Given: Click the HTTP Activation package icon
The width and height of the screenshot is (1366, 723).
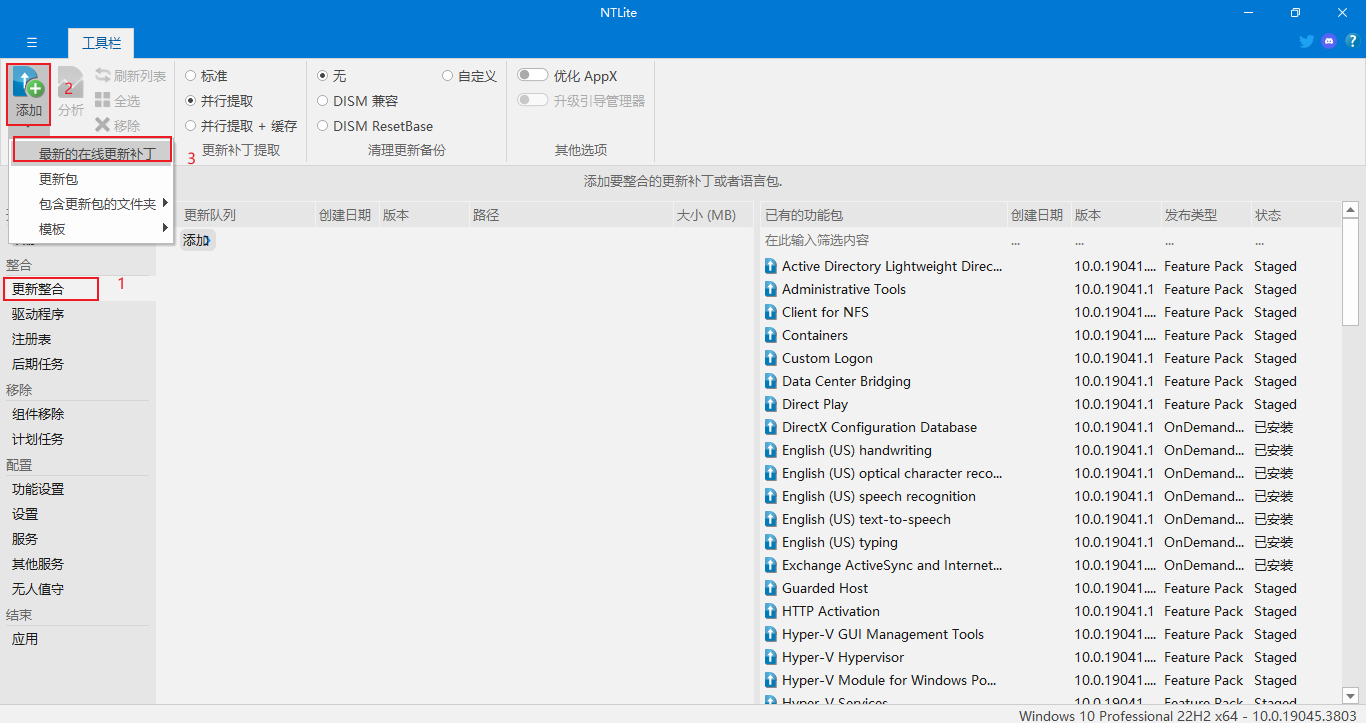Looking at the screenshot, I should (x=771, y=611).
